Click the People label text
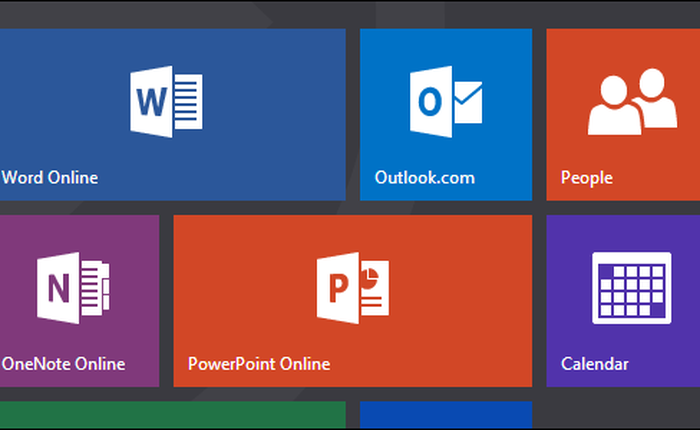 pyautogui.click(x=587, y=178)
